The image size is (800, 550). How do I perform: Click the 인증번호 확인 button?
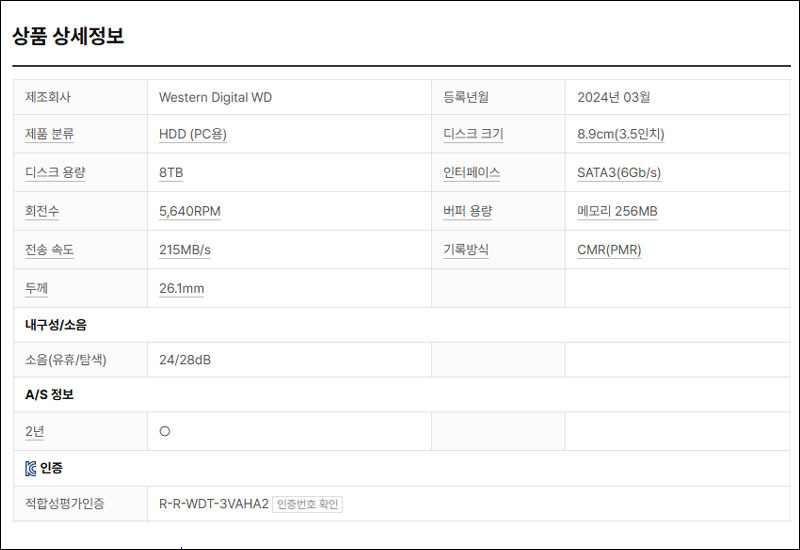click(x=308, y=505)
